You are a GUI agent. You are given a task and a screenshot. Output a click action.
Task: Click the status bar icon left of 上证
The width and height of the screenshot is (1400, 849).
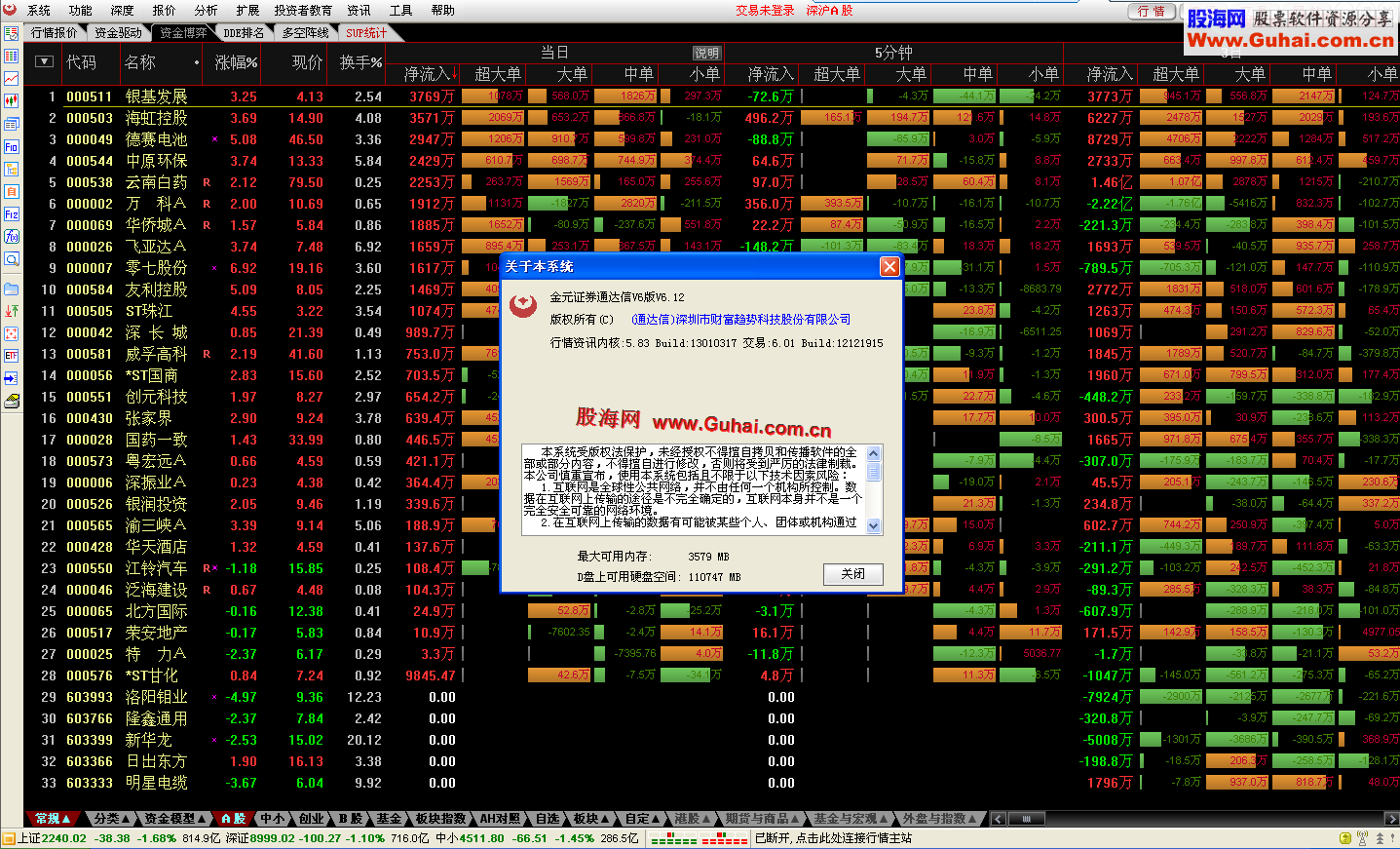10,838
